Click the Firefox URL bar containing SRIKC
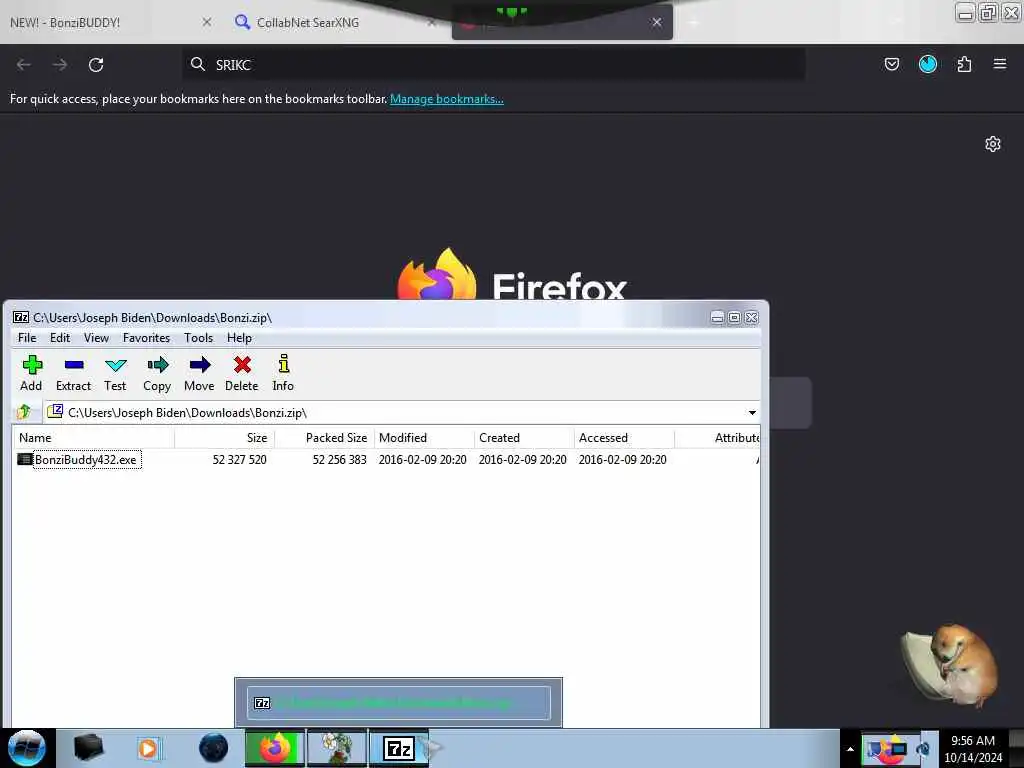Viewport: 1024px width, 768px height. click(x=494, y=65)
